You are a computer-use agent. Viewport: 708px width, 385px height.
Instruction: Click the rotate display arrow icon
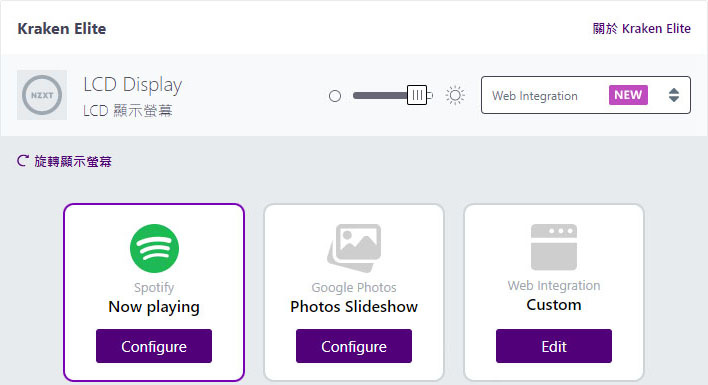(23, 161)
